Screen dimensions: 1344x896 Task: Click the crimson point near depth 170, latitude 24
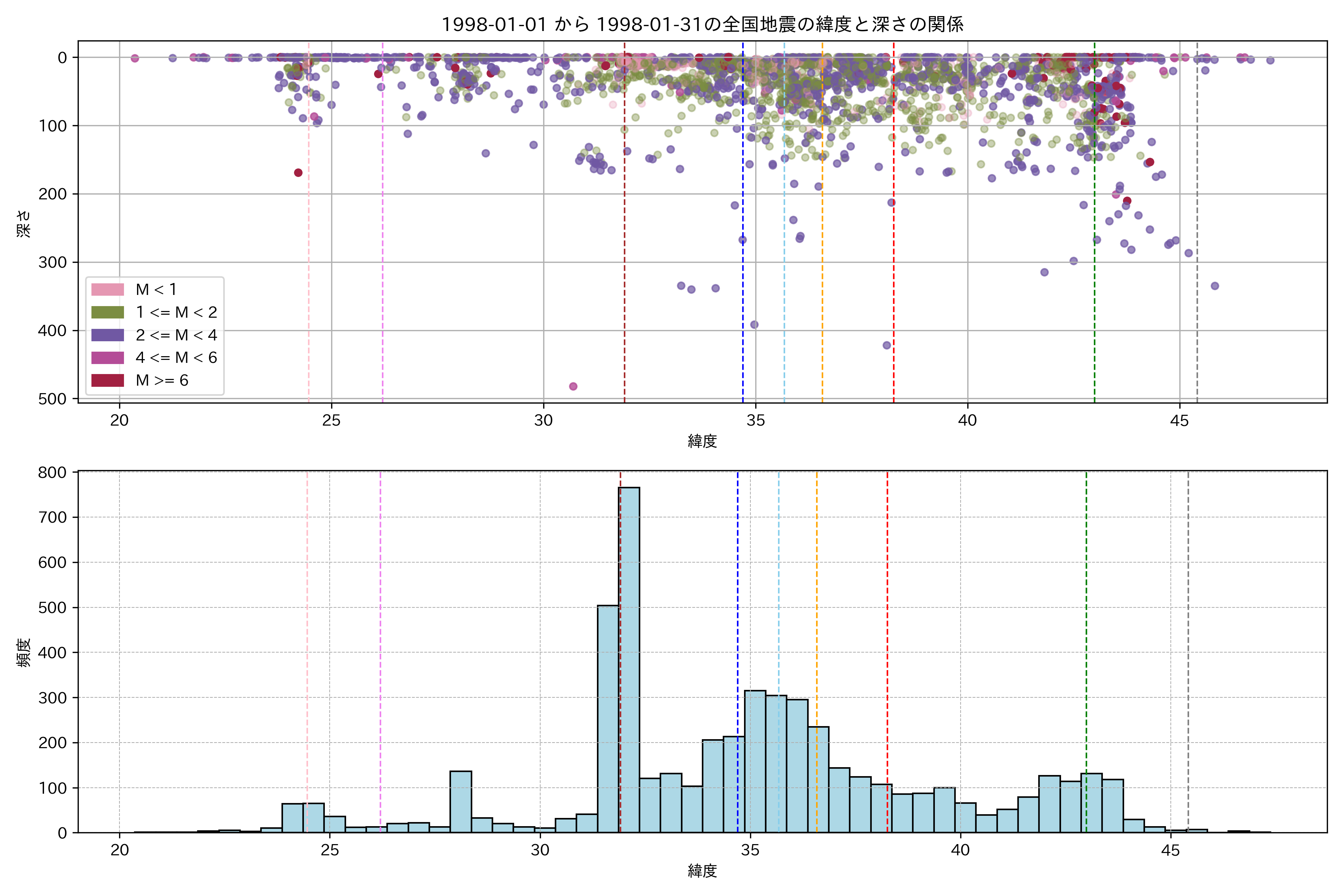(298, 172)
